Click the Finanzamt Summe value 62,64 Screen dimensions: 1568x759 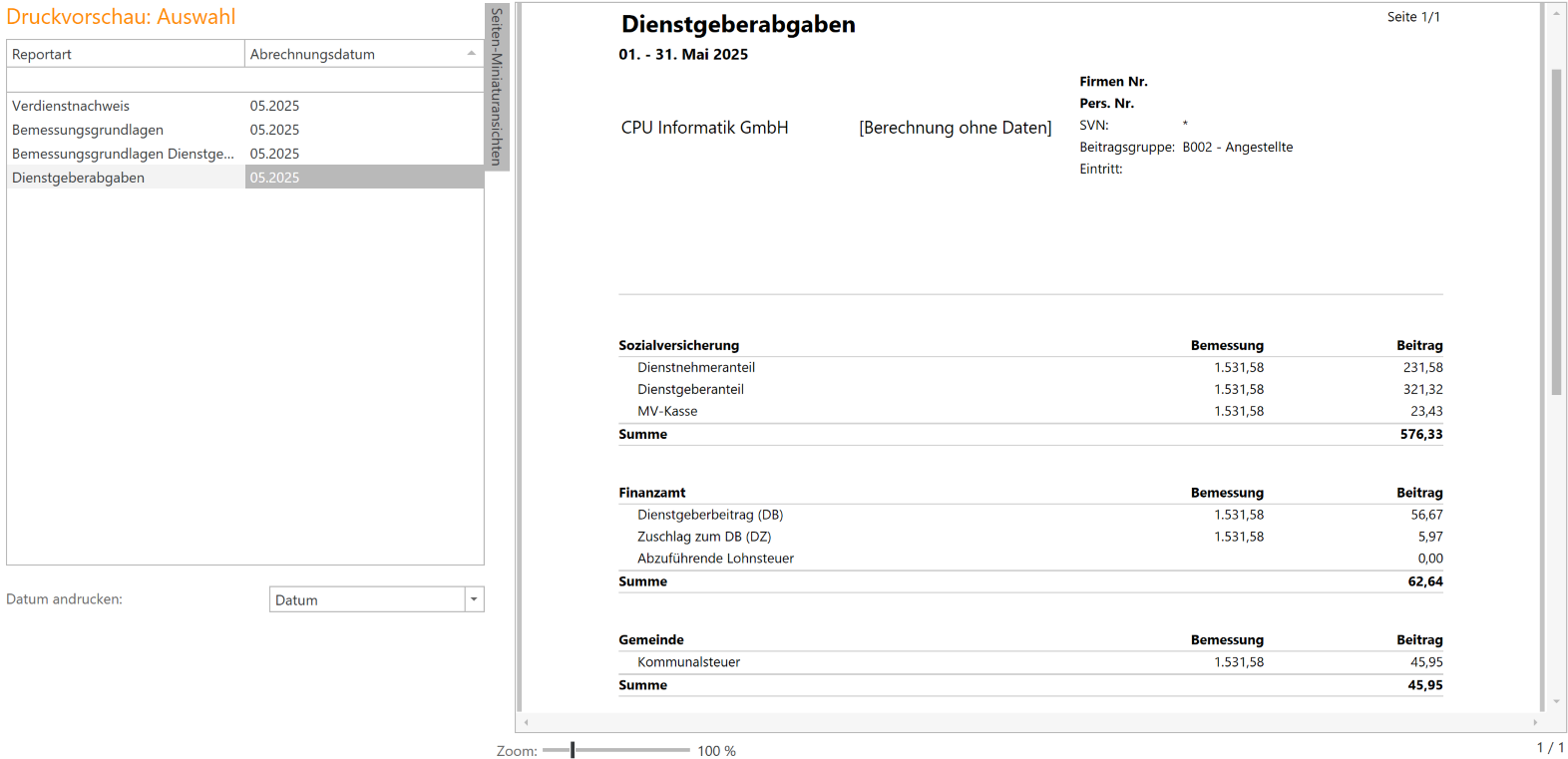point(1425,581)
